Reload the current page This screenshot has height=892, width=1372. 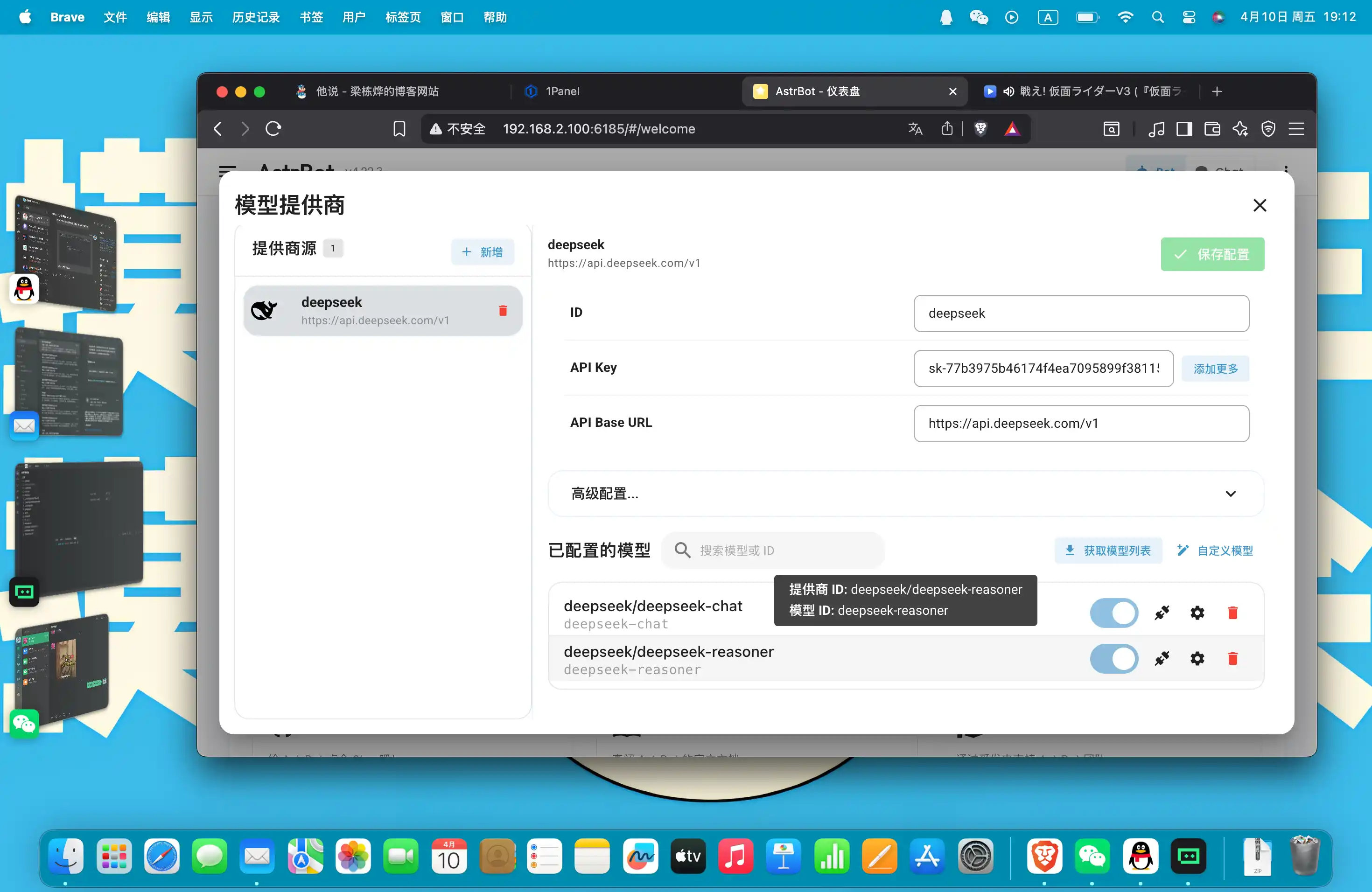(273, 129)
